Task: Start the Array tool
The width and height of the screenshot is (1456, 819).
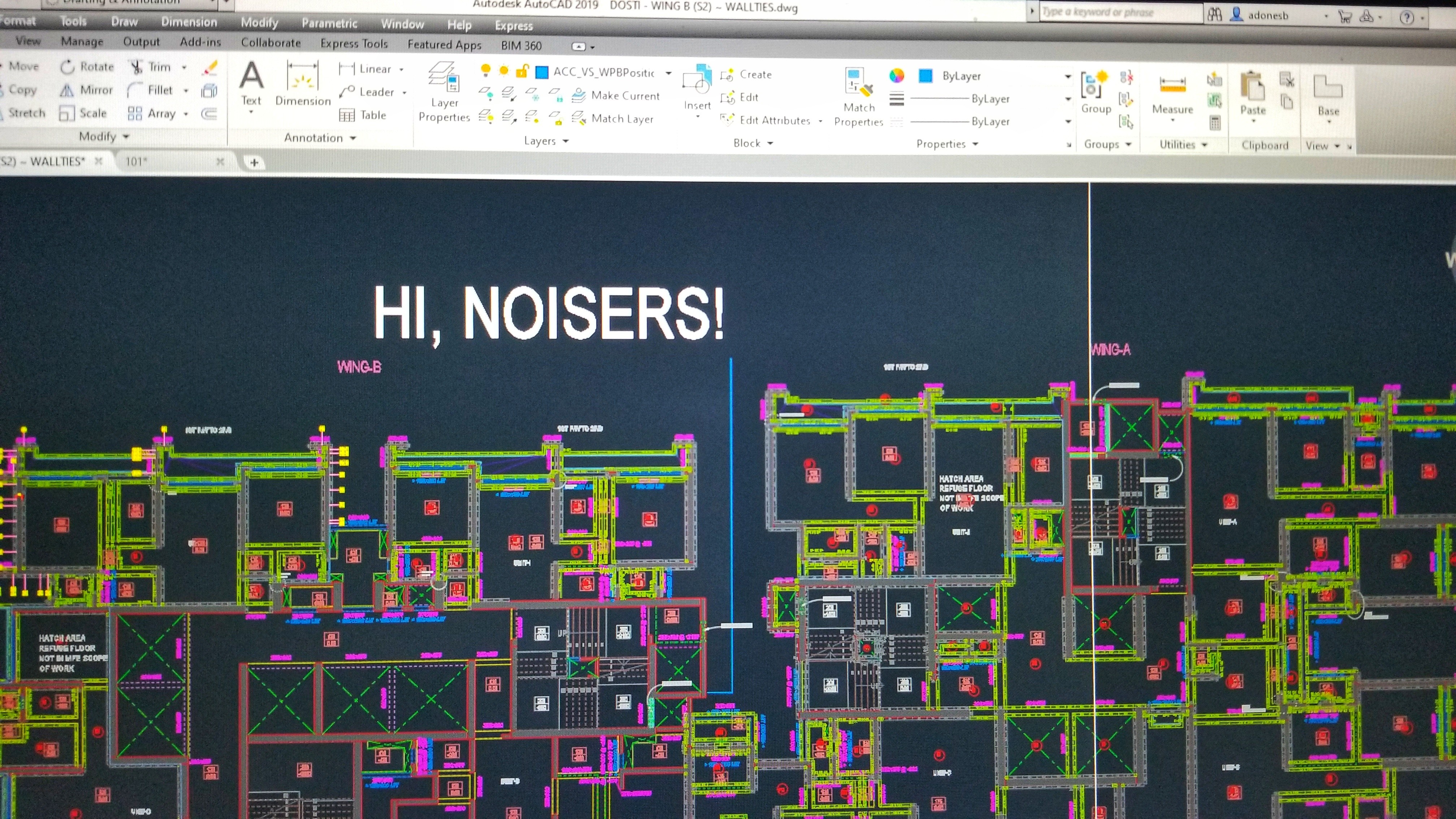Action: (152, 114)
